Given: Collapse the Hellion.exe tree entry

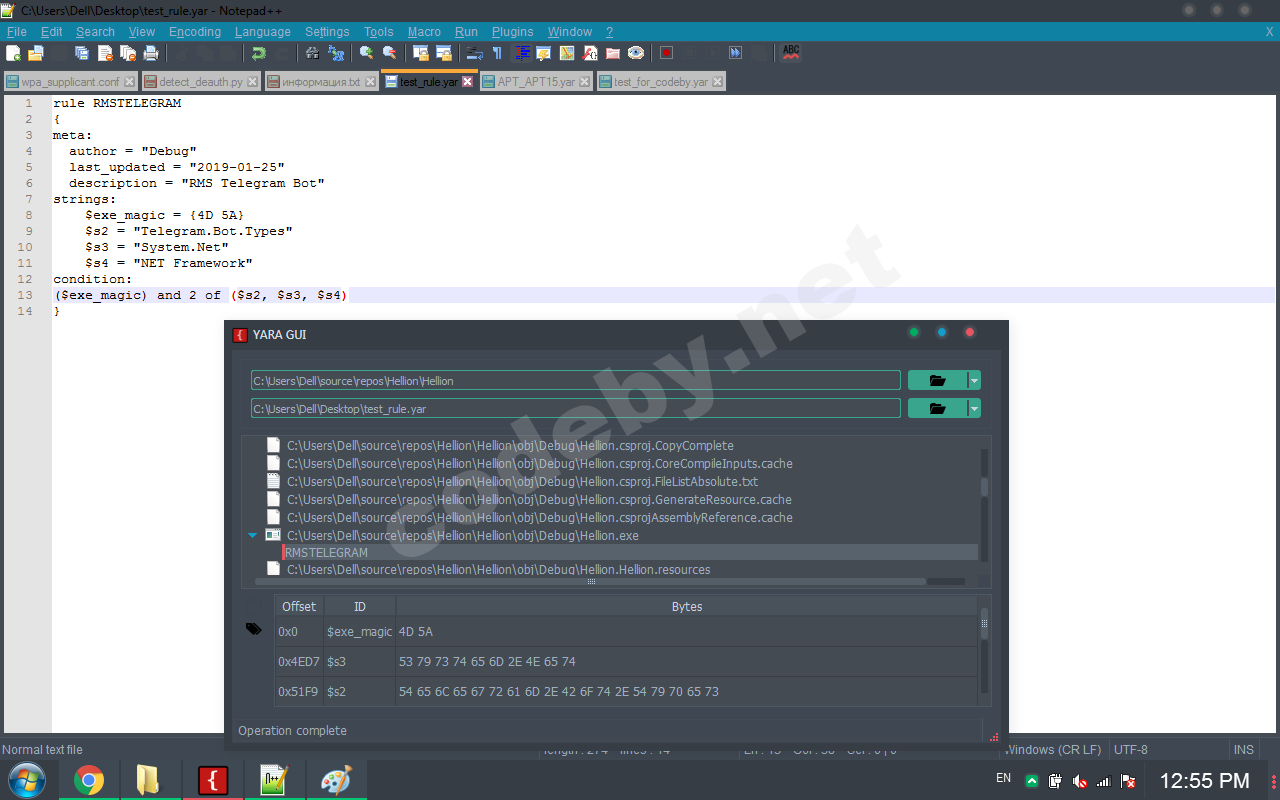Looking at the screenshot, I should coord(253,536).
